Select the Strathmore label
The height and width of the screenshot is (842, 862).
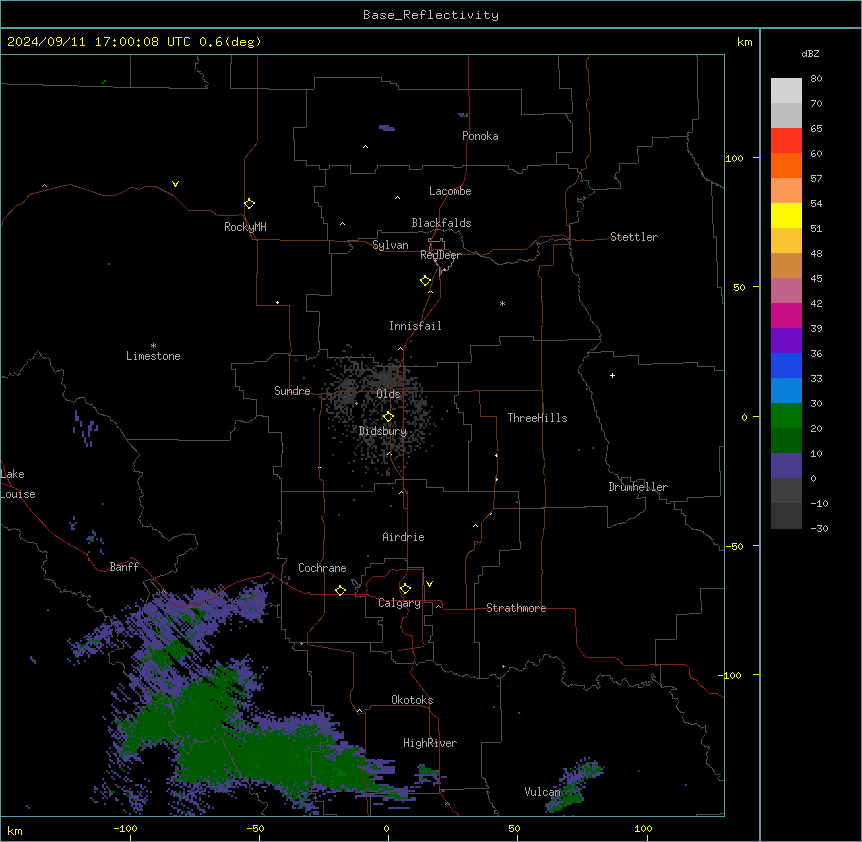(516, 608)
